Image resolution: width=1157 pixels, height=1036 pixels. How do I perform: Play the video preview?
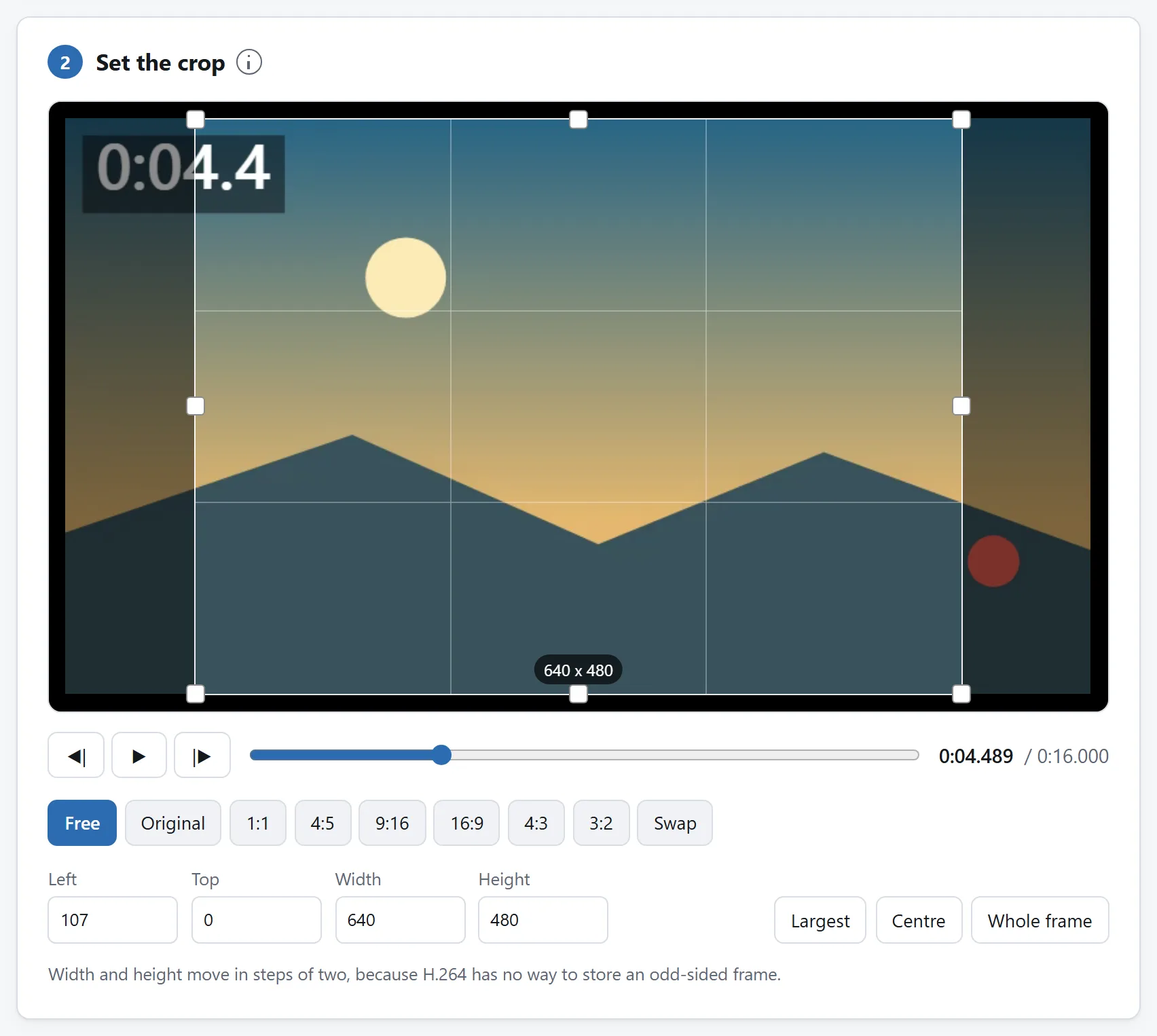(x=139, y=755)
